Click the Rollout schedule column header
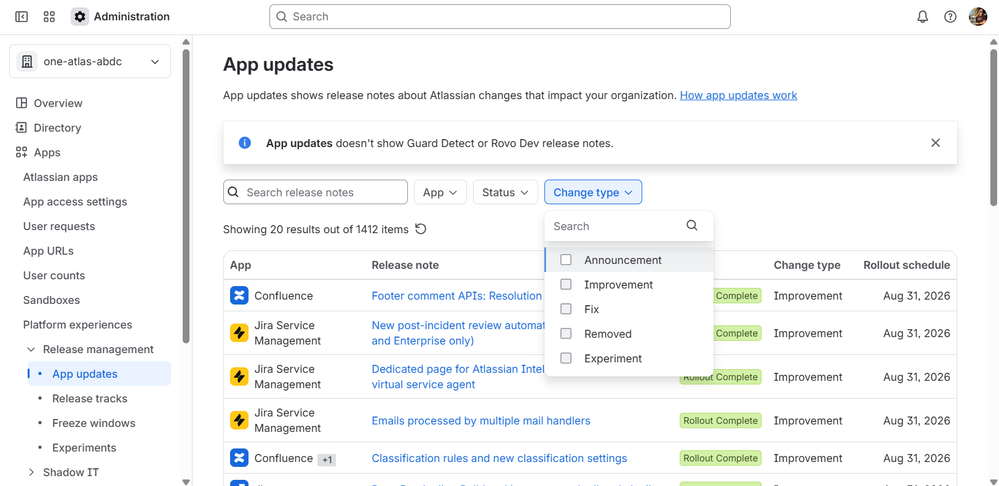The height and width of the screenshot is (486, 999). [x=907, y=265]
